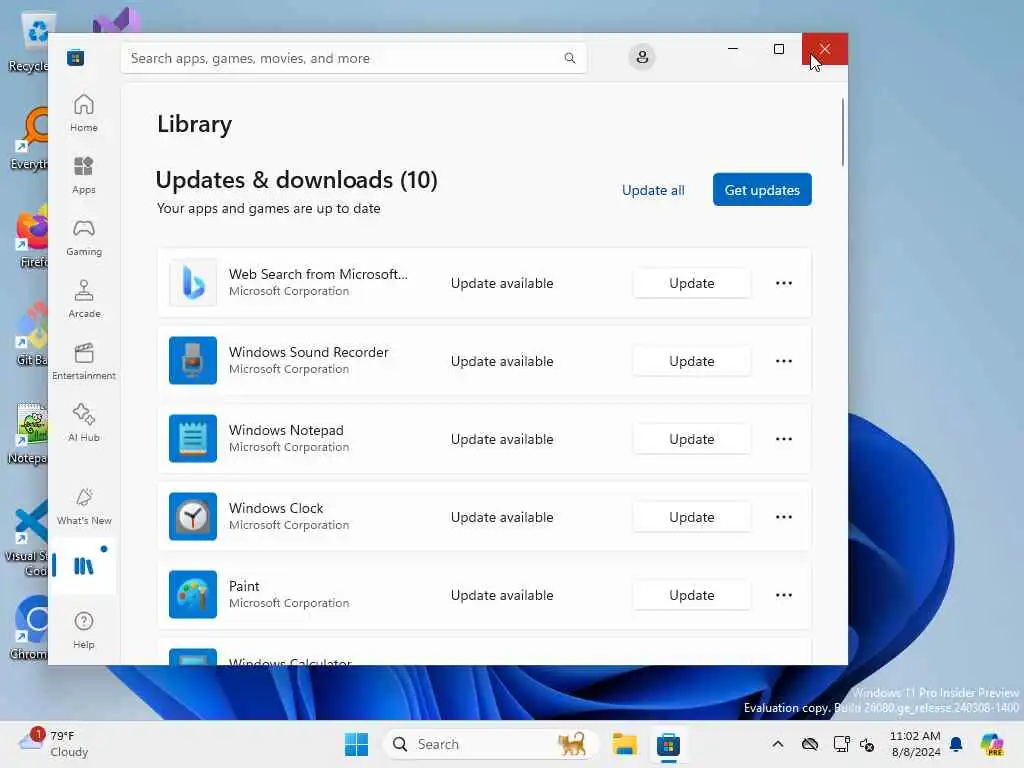
Task: Select the Windows Clock app name
Action: (276, 507)
